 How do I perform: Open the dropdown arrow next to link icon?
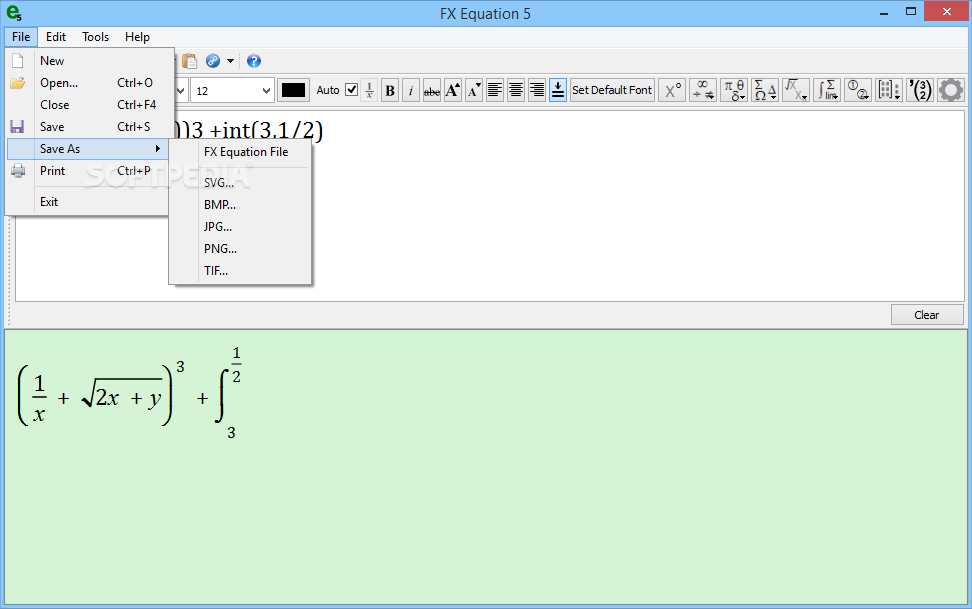tap(230, 61)
